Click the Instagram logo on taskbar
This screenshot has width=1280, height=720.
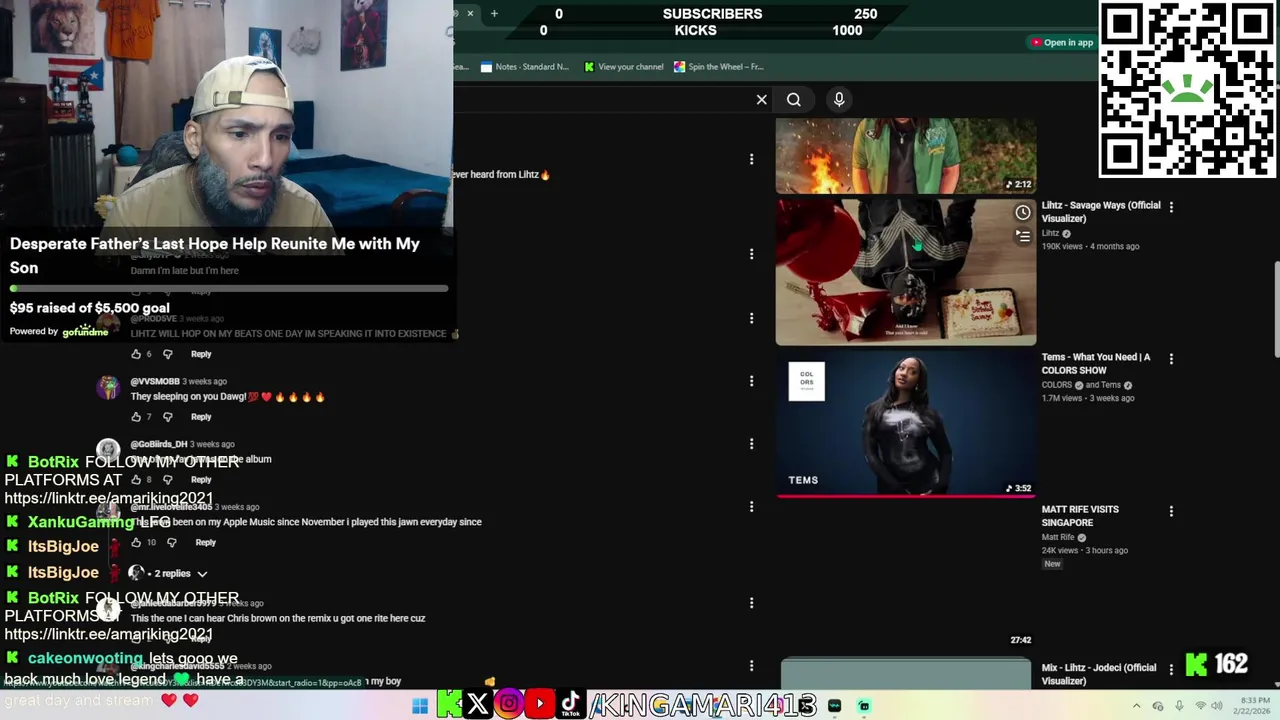click(509, 705)
